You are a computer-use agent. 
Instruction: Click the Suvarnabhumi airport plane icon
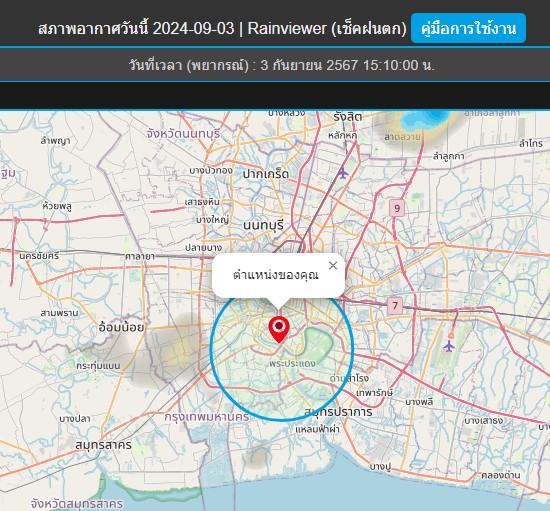(x=449, y=347)
